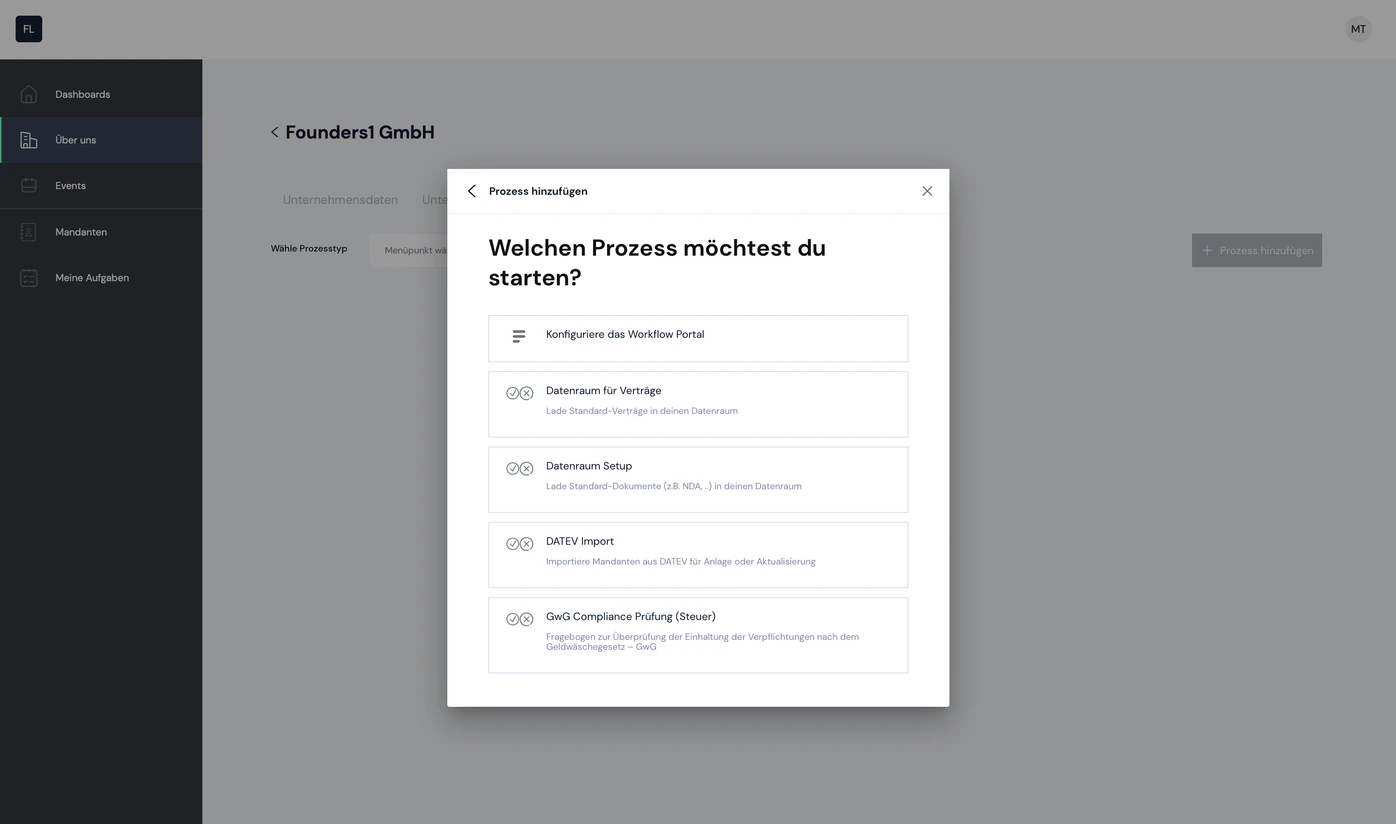1396x824 pixels.
Task: Click the Über uns building icon
Action: [x=29, y=140]
